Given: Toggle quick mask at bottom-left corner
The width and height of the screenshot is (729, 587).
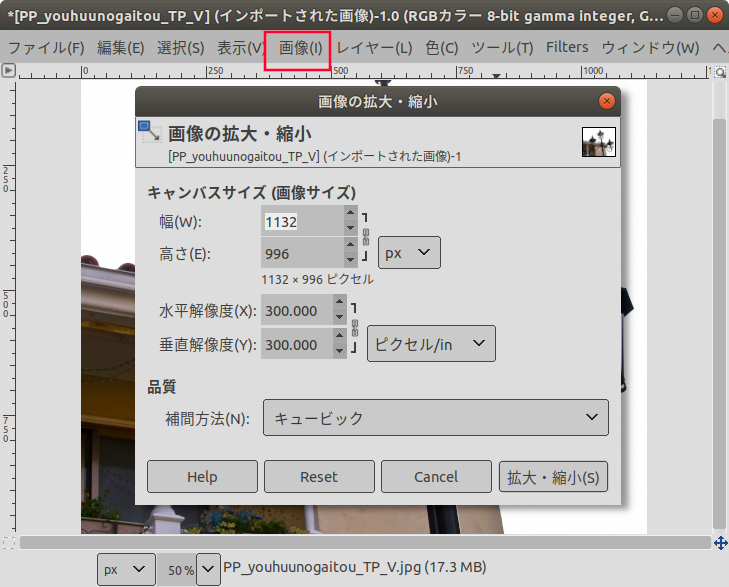Looking at the screenshot, I should 9,543.
